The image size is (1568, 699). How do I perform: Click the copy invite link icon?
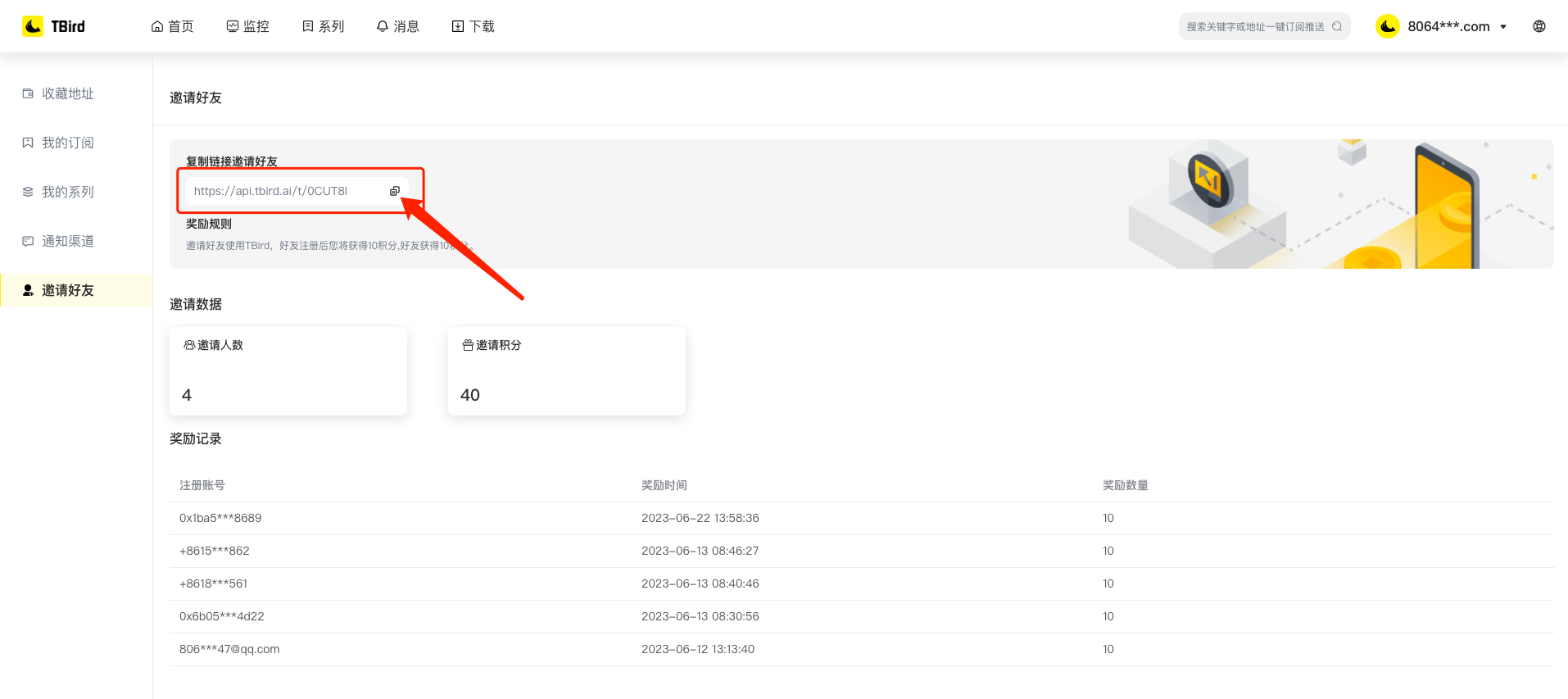click(395, 191)
